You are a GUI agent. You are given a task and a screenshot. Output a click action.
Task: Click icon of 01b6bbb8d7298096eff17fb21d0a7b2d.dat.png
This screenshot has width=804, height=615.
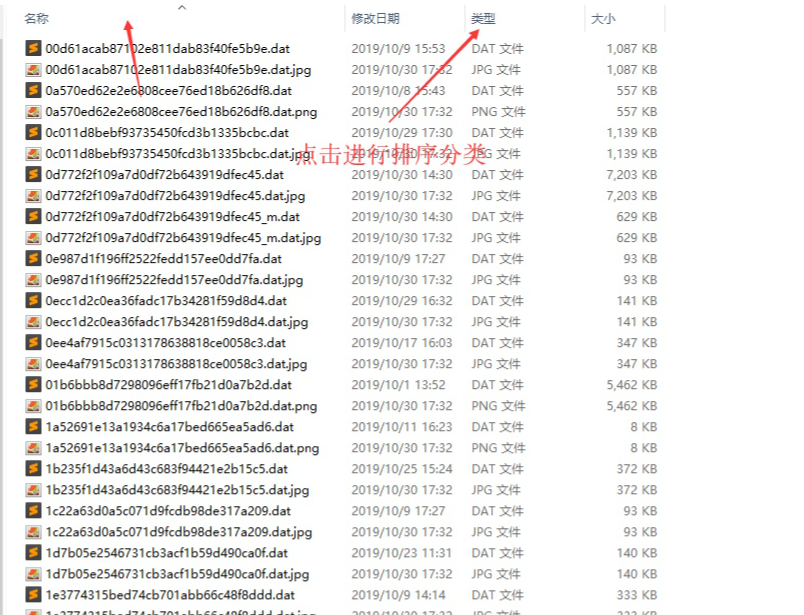tap(33, 406)
